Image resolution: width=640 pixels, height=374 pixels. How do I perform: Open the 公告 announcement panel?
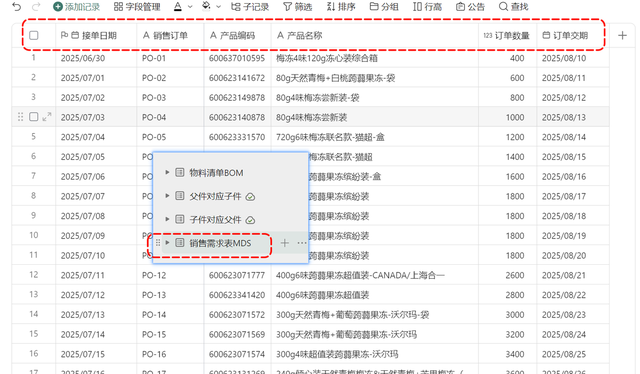470,7
